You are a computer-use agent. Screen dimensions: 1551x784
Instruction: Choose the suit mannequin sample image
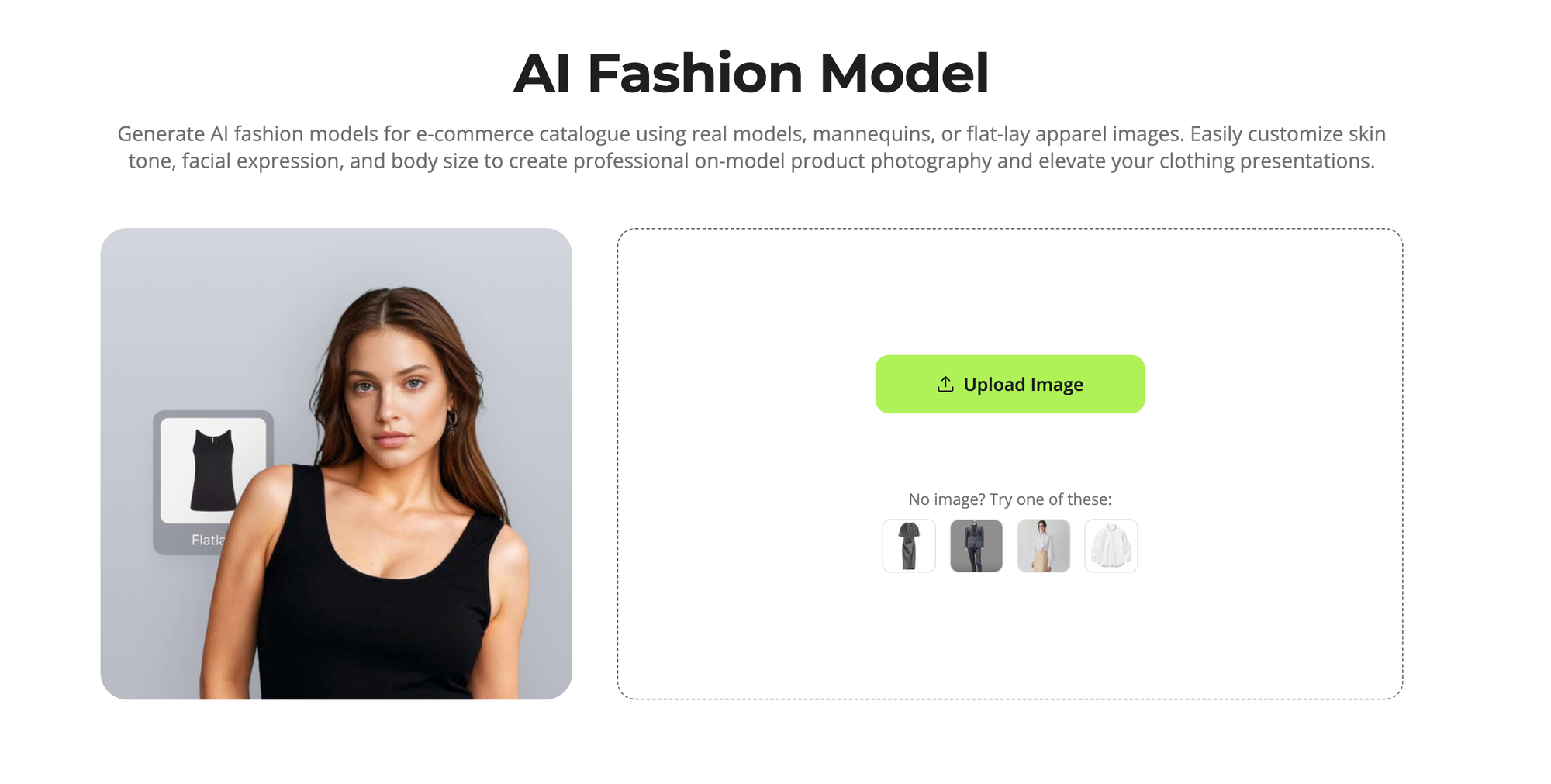point(976,546)
